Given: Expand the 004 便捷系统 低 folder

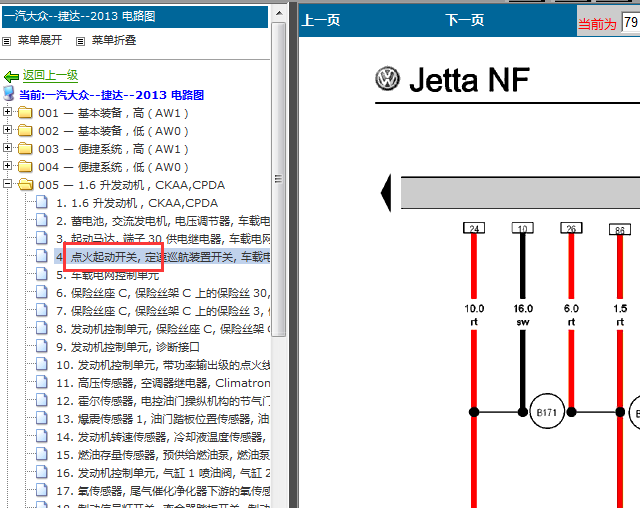Looking at the screenshot, I should (x=7, y=165).
